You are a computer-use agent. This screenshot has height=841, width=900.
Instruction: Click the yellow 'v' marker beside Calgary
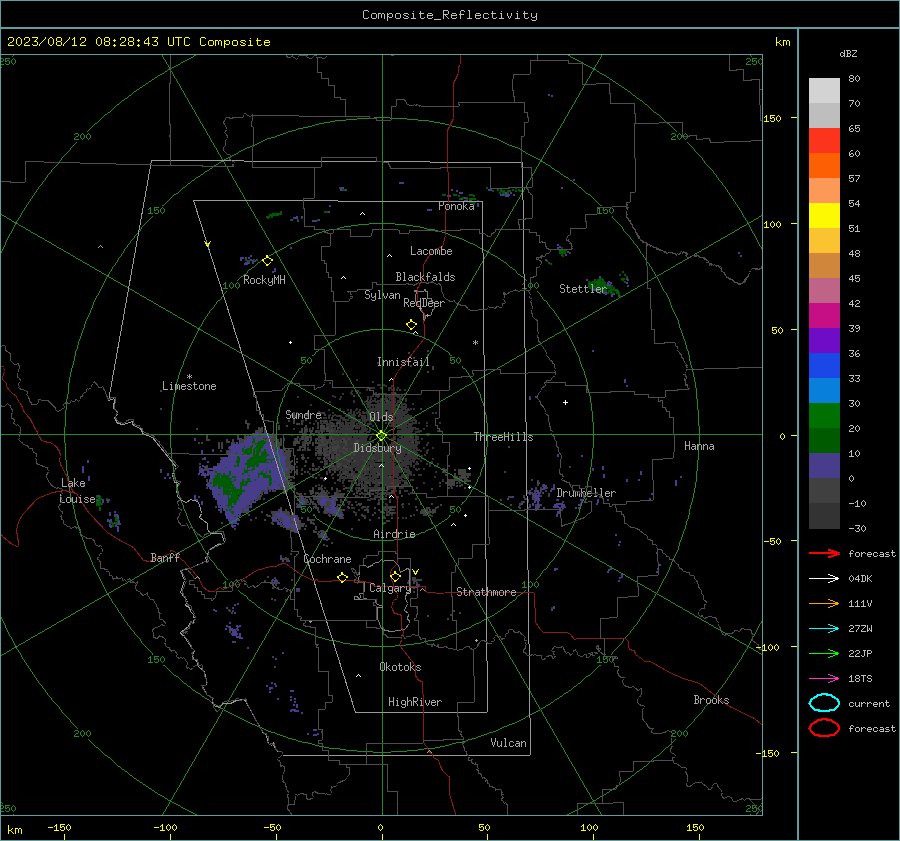(415, 572)
